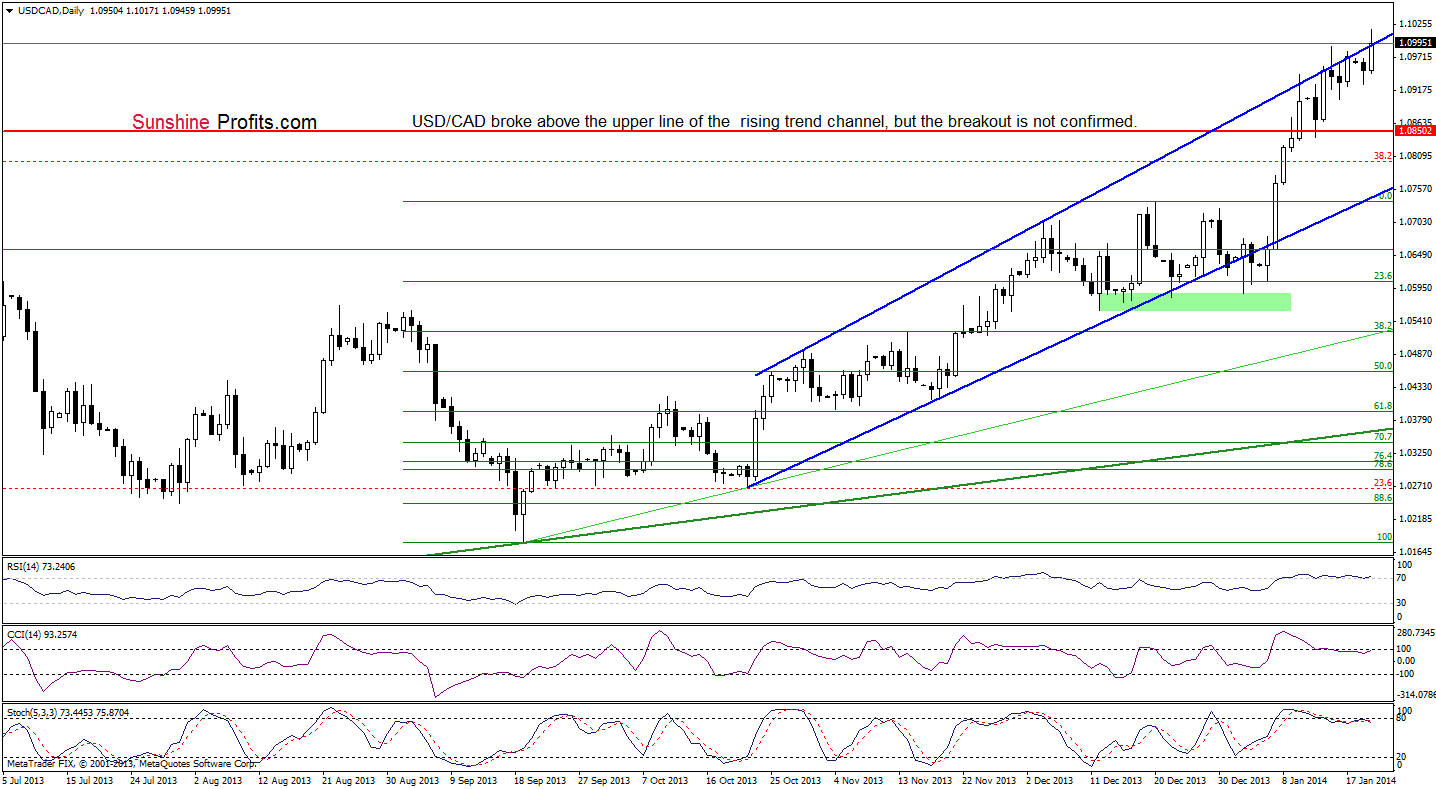Select the green support zone rectangle

click(x=1194, y=301)
